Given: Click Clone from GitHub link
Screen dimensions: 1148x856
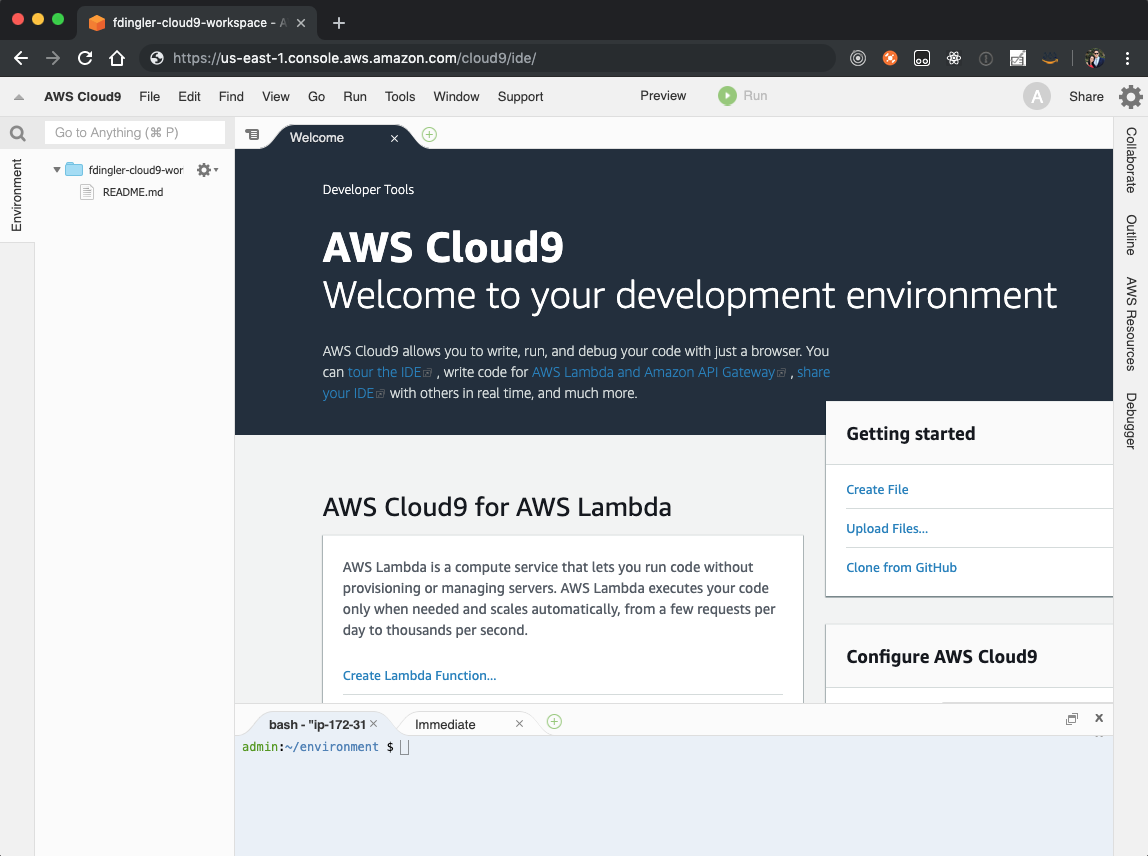Looking at the screenshot, I should (x=901, y=567).
